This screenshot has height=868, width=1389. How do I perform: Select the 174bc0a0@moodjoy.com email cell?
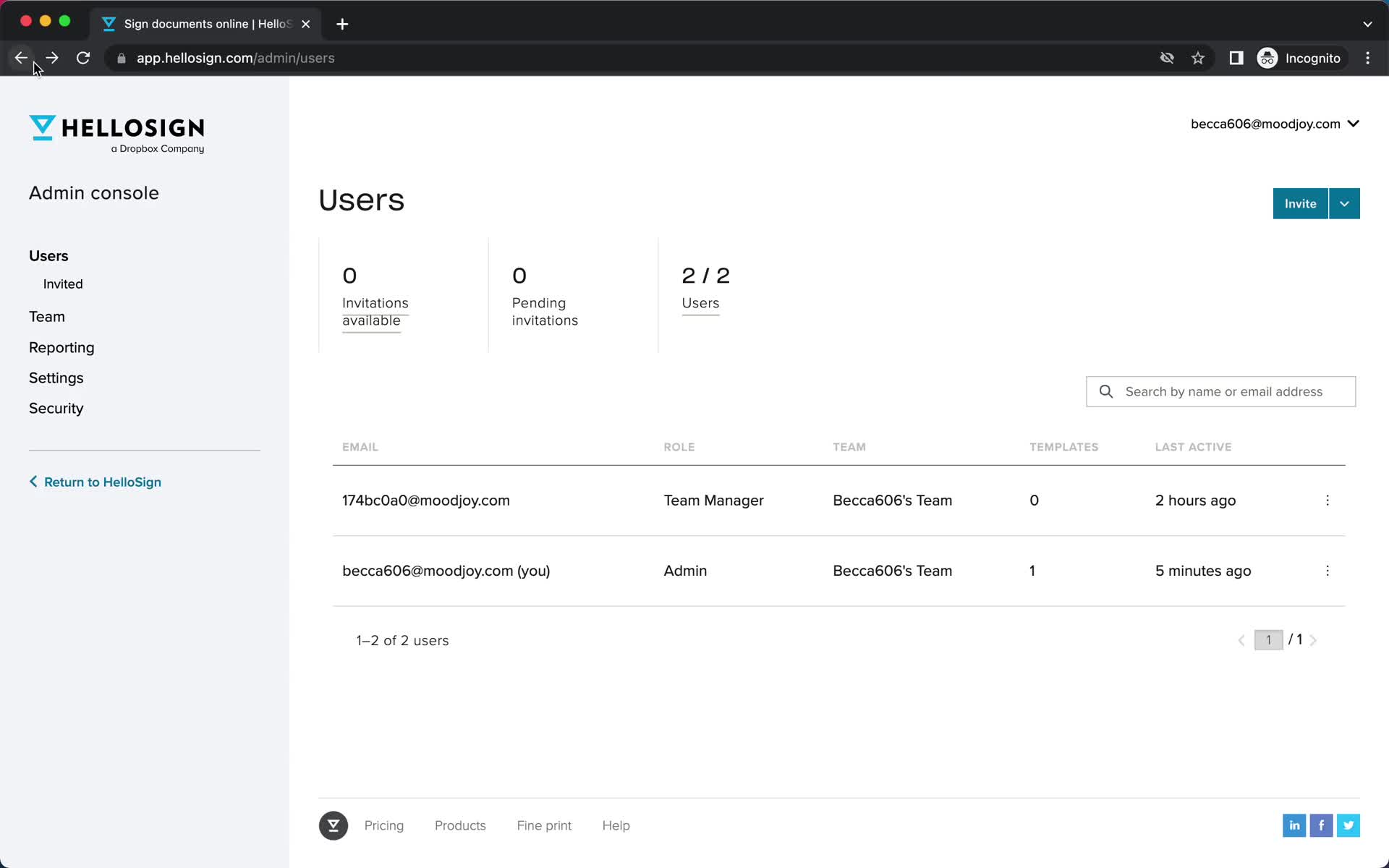(426, 501)
